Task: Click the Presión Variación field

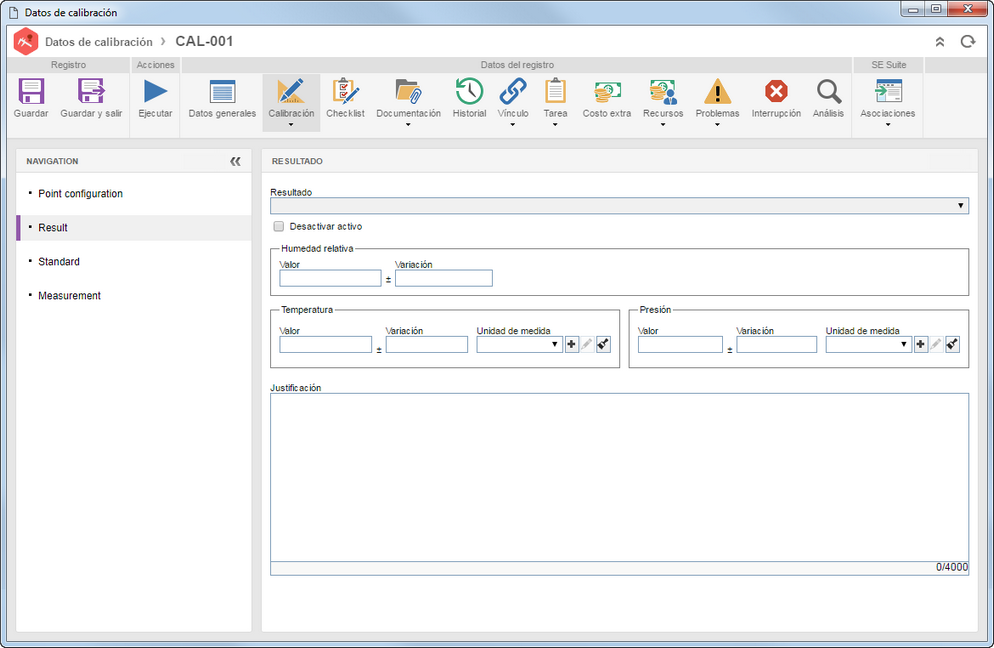Action: (x=777, y=344)
